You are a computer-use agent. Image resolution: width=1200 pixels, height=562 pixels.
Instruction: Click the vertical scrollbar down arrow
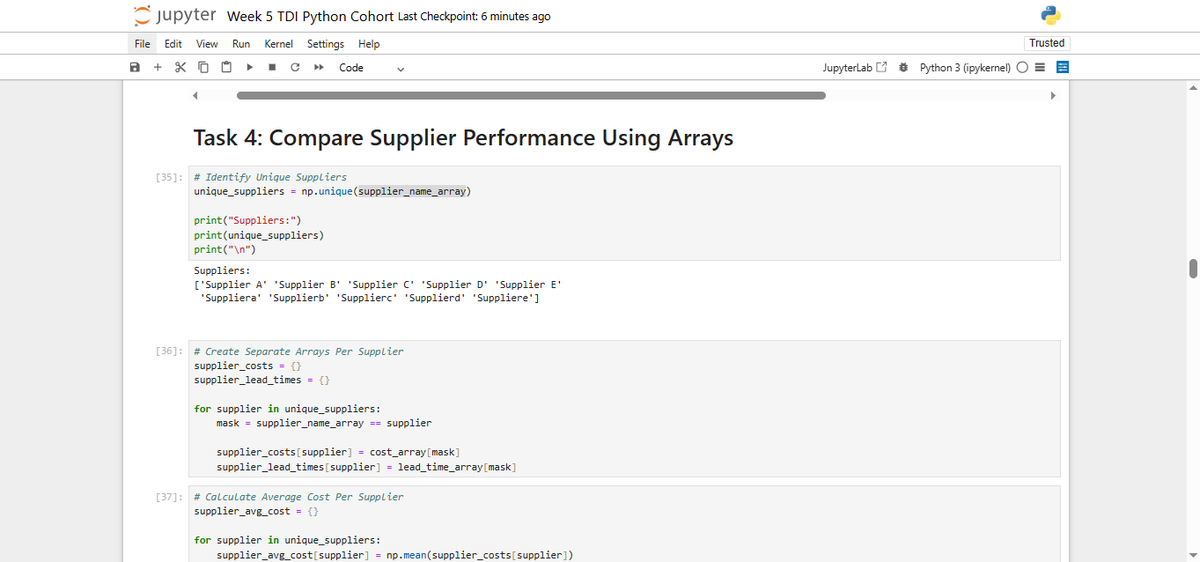1192,556
